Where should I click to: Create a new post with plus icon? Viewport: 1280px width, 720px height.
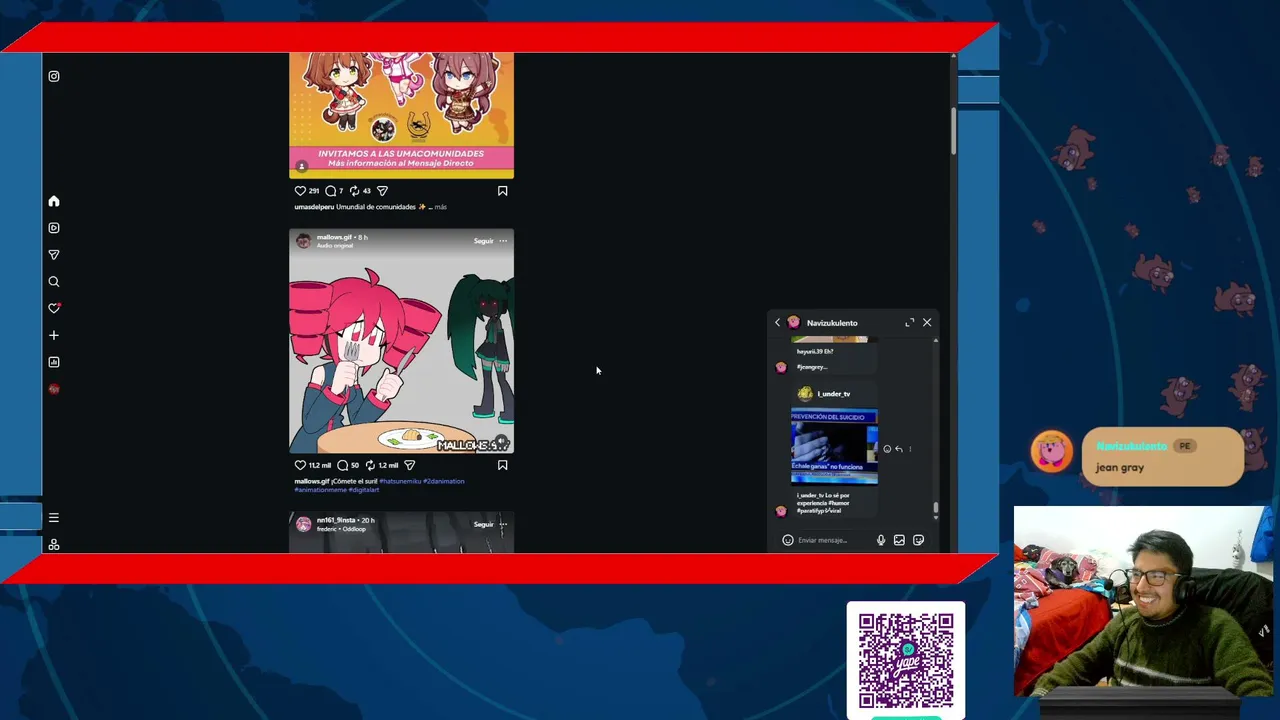pyautogui.click(x=54, y=335)
